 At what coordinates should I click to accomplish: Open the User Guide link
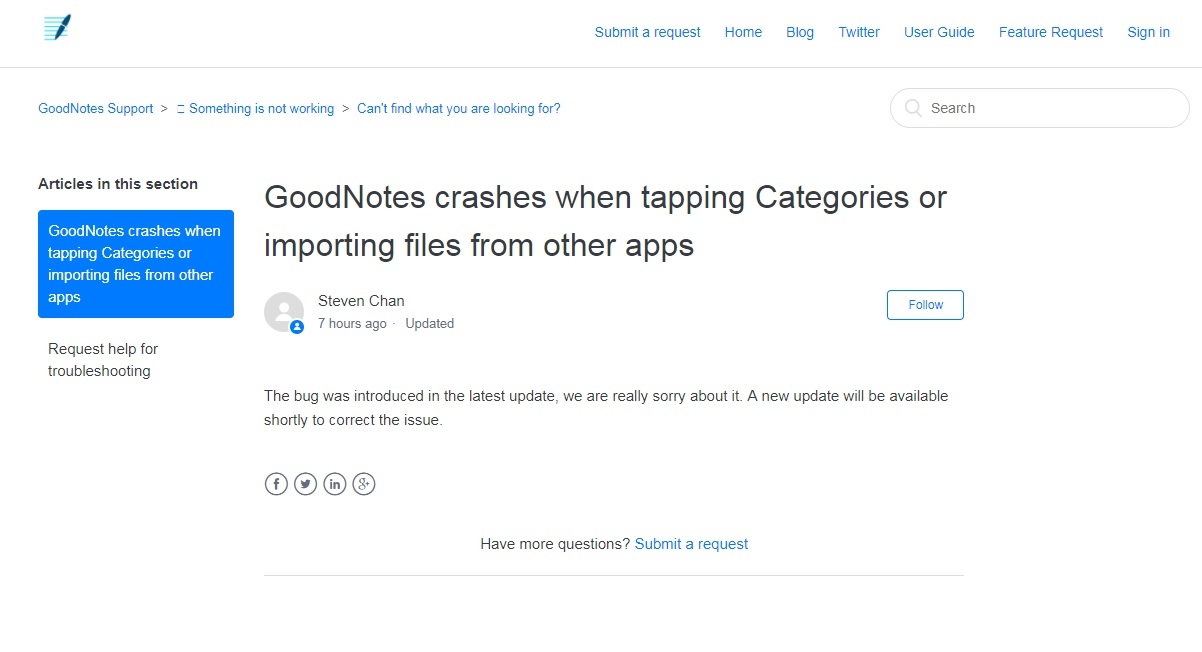(x=939, y=32)
